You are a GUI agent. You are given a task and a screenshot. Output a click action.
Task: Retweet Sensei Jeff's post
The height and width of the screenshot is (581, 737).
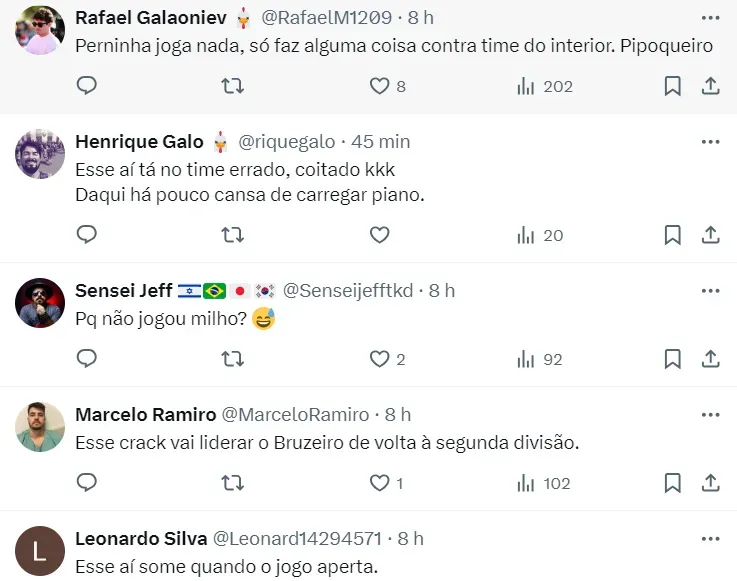coord(232,359)
